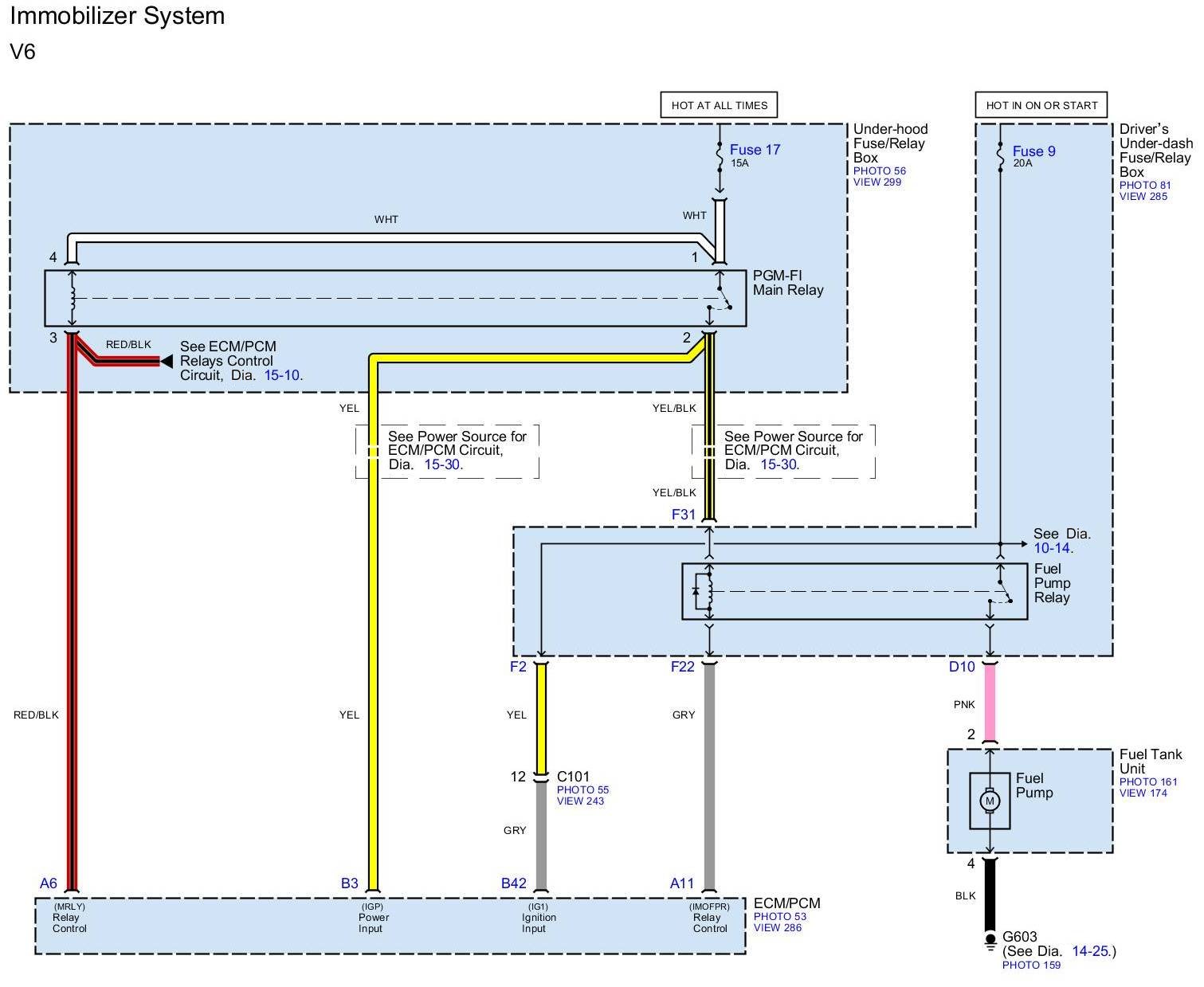This screenshot has width=1204, height=987.
Task: Click the HOT AT ALL TIMES box
Action: (x=719, y=105)
